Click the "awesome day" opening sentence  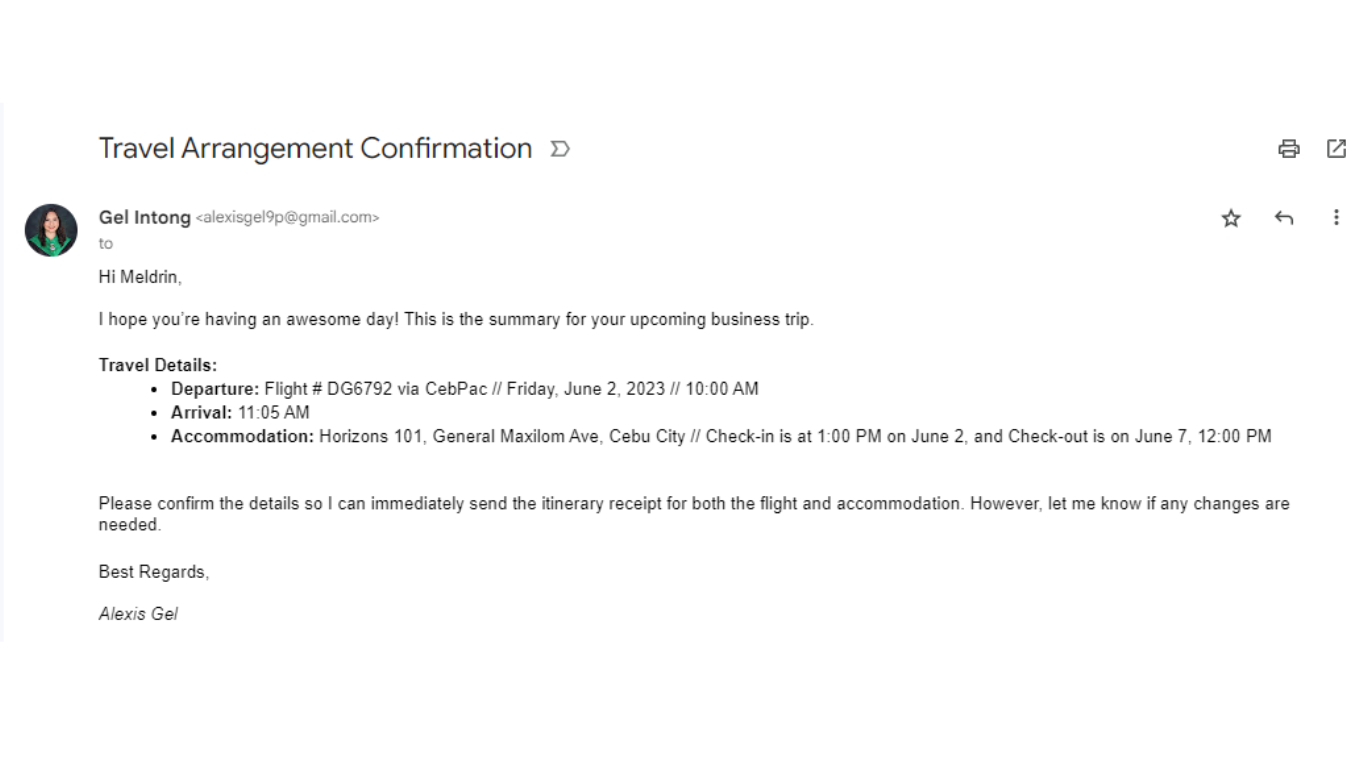(x=455, y=320)
